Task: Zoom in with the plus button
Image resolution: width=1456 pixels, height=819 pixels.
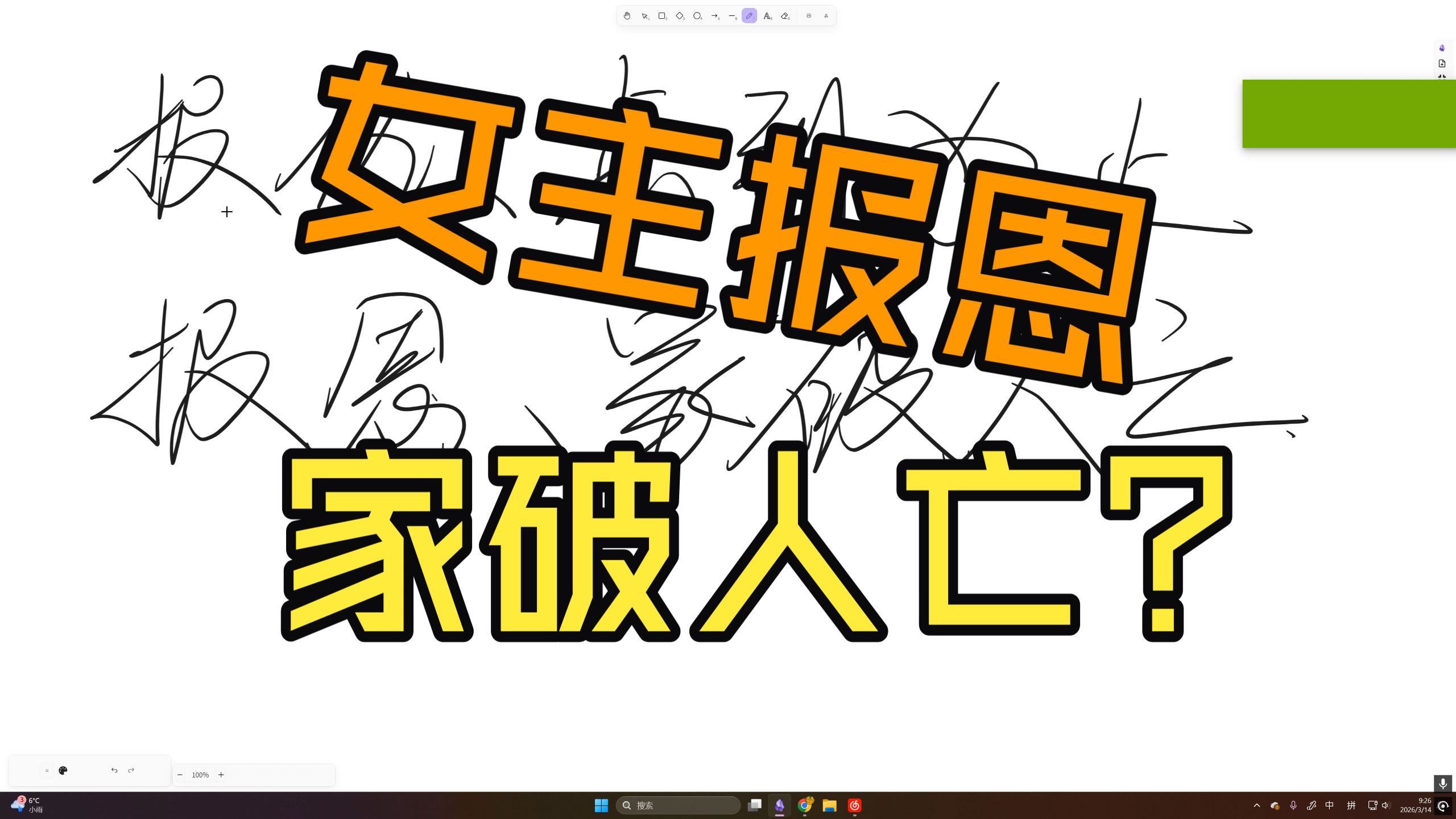Action: pyautogui.click(x=221, y=775)
